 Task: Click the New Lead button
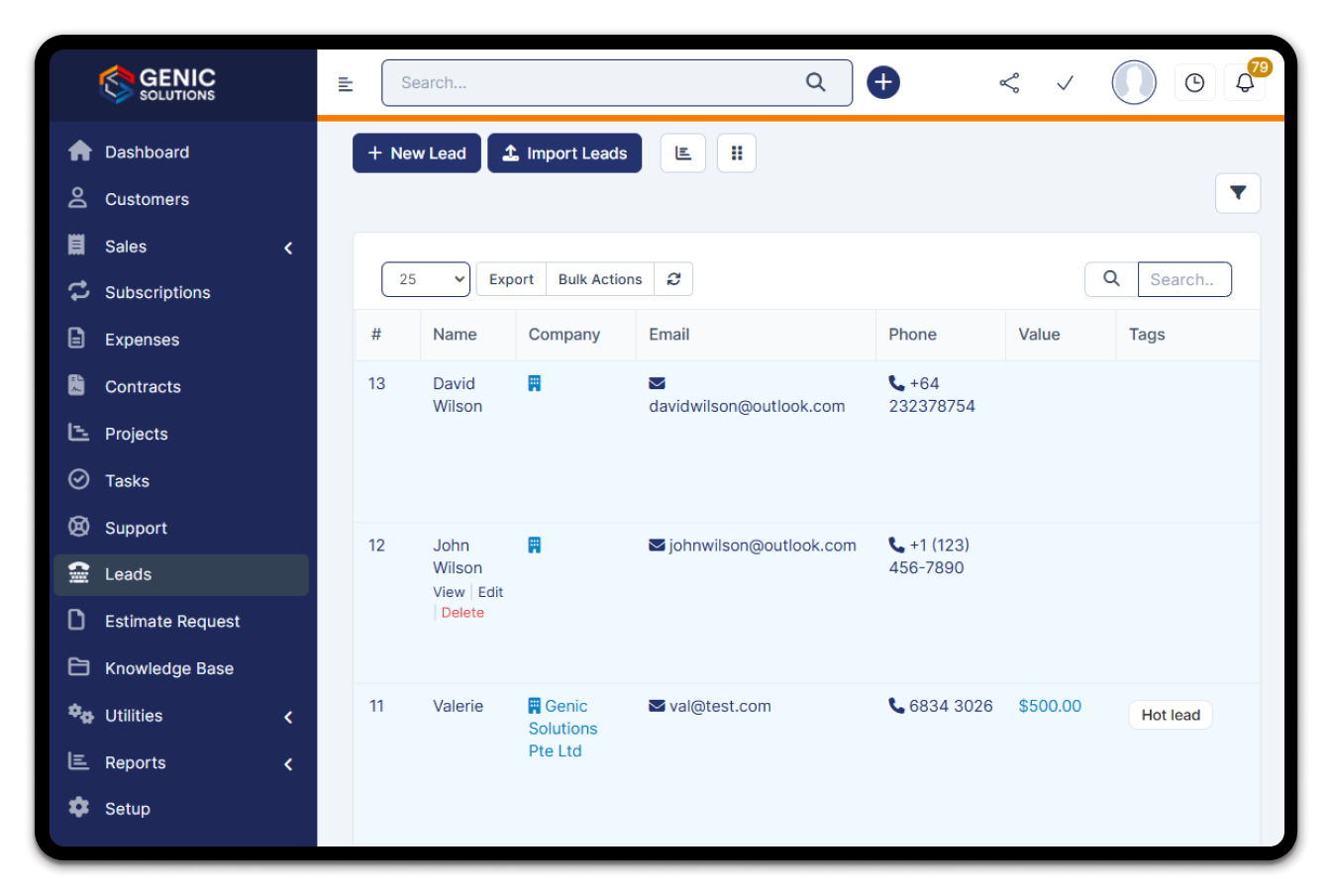(x=417, y=153)
